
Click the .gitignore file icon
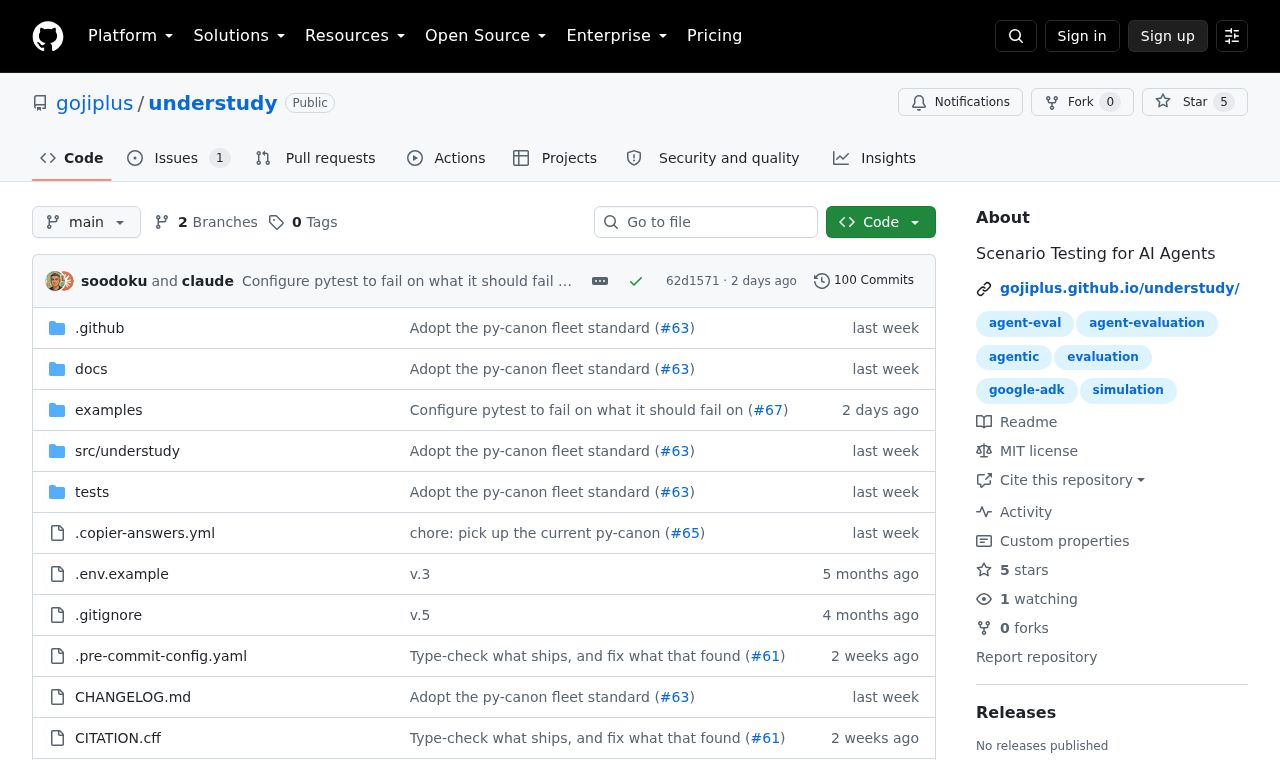point(57,615)
